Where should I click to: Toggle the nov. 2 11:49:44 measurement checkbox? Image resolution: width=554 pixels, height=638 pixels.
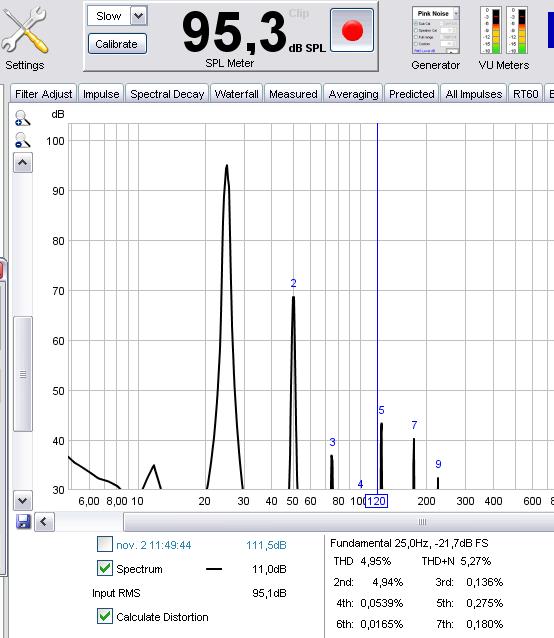click(105, 544)
